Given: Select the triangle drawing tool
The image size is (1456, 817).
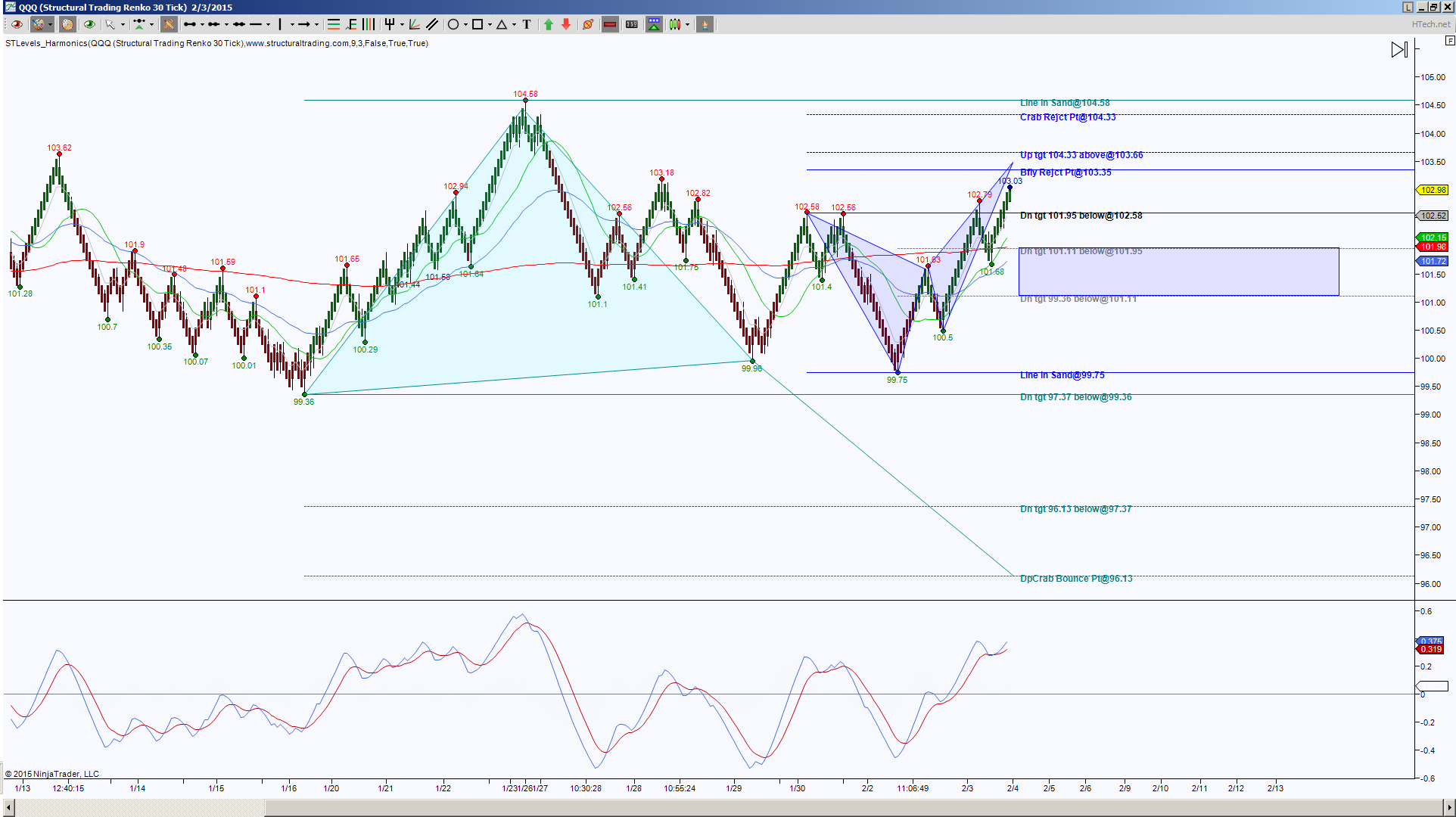Looking at the screenshot, I should coord(502,24).
